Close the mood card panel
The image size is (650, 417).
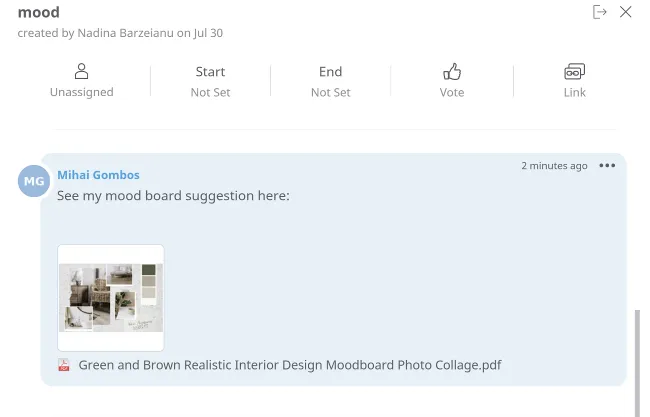(x=626, y=12)
